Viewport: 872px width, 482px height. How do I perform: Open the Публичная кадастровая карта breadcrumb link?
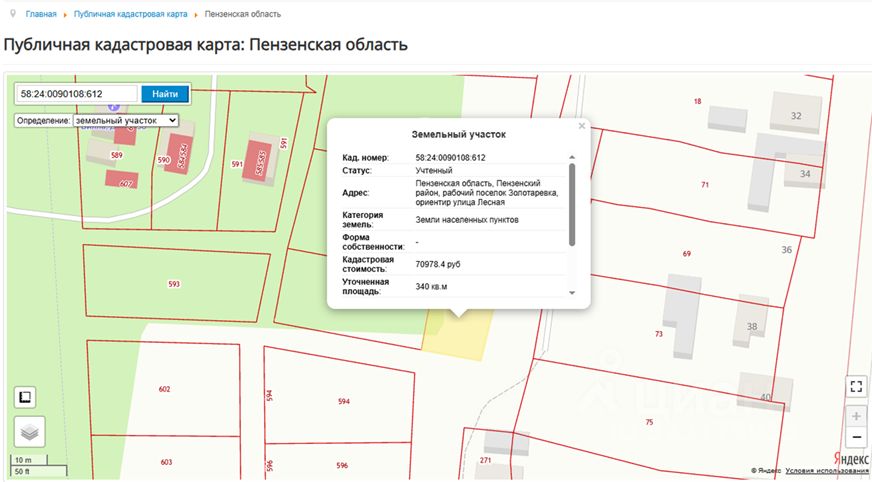pyautogui.click(x=131, y=14)
